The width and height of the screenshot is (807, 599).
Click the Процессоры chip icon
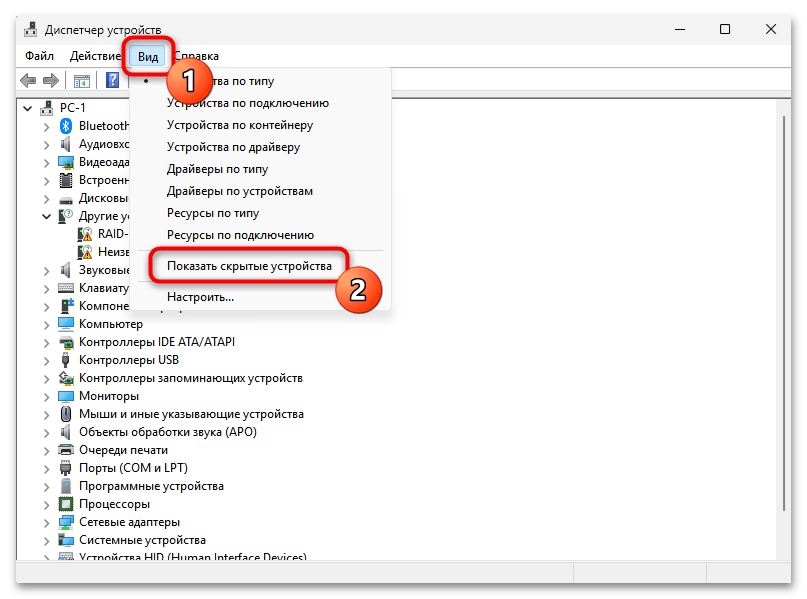pyautogui.click(x=66, y=504)
